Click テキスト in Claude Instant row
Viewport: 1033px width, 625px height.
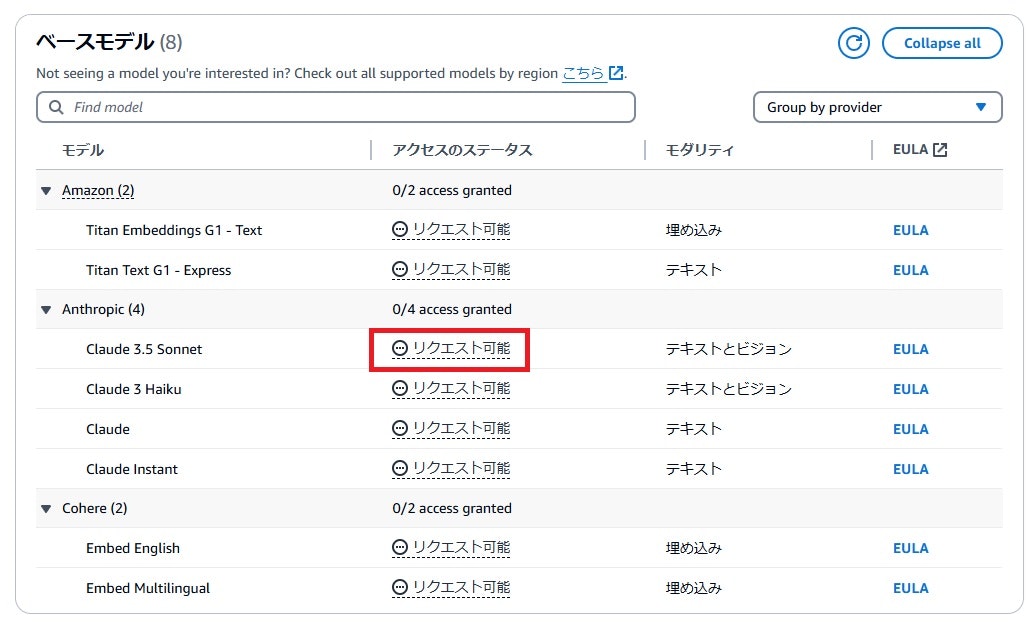click(694, 469)
